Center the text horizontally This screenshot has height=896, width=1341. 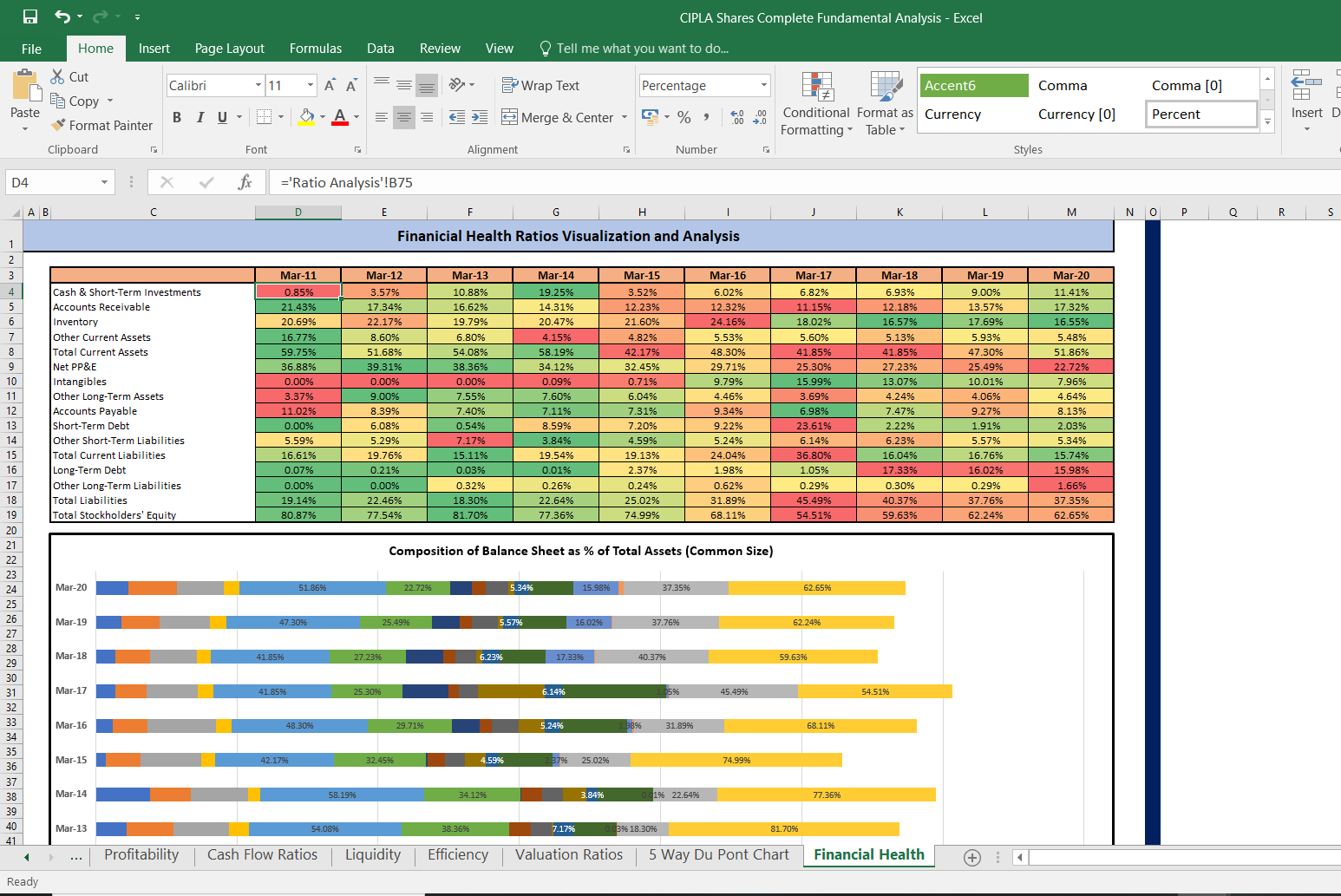(404, 117)
